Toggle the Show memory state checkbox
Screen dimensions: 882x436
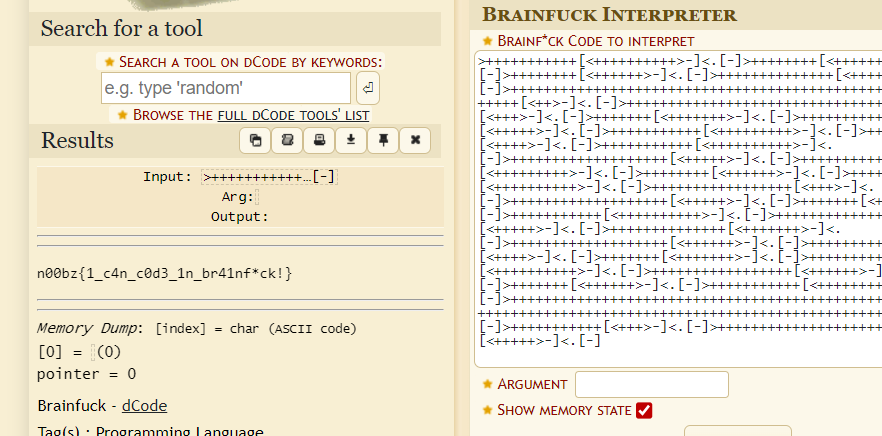click(x=644, y=410)
